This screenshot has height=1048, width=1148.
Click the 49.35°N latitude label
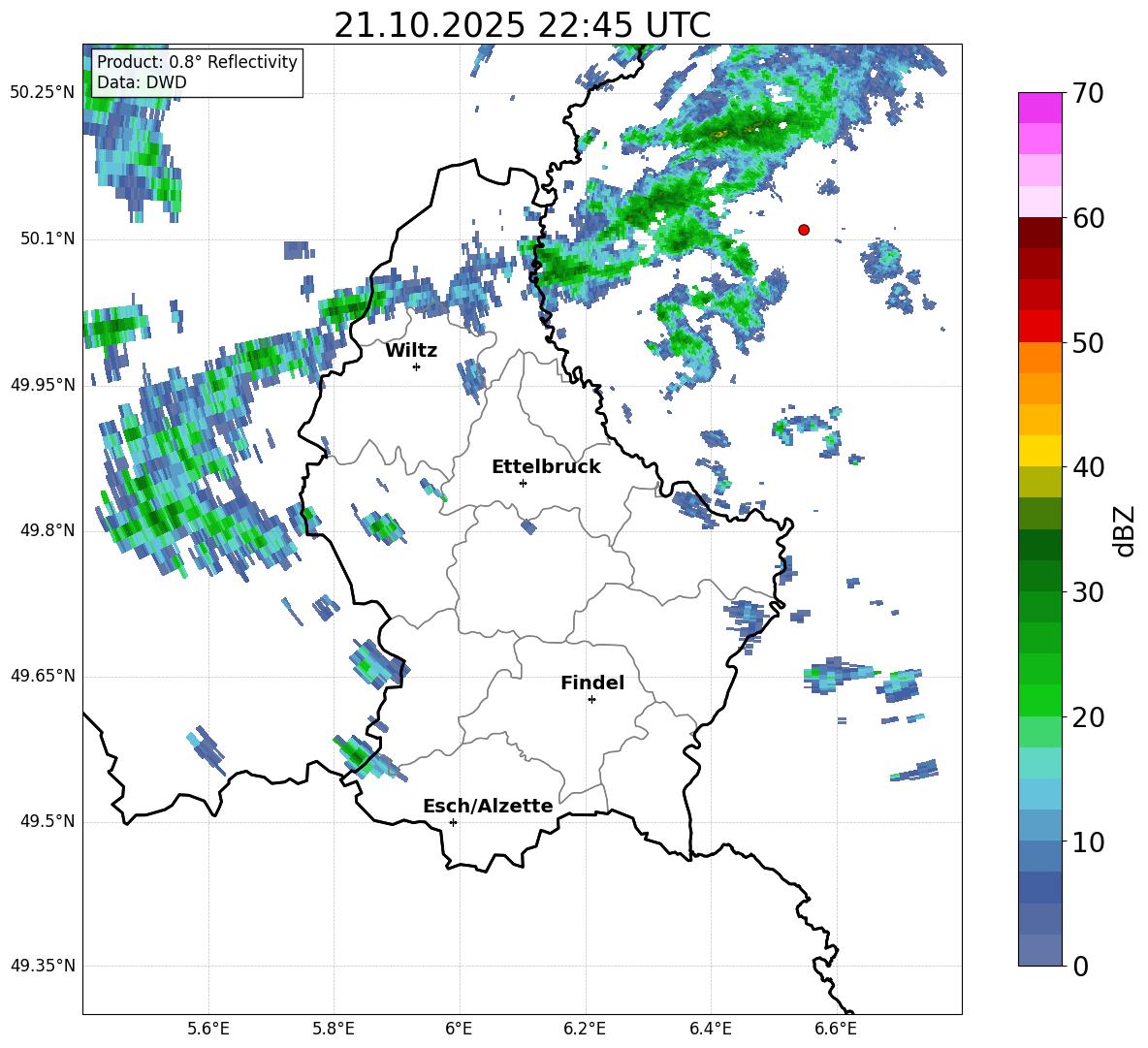pos(43,966)
